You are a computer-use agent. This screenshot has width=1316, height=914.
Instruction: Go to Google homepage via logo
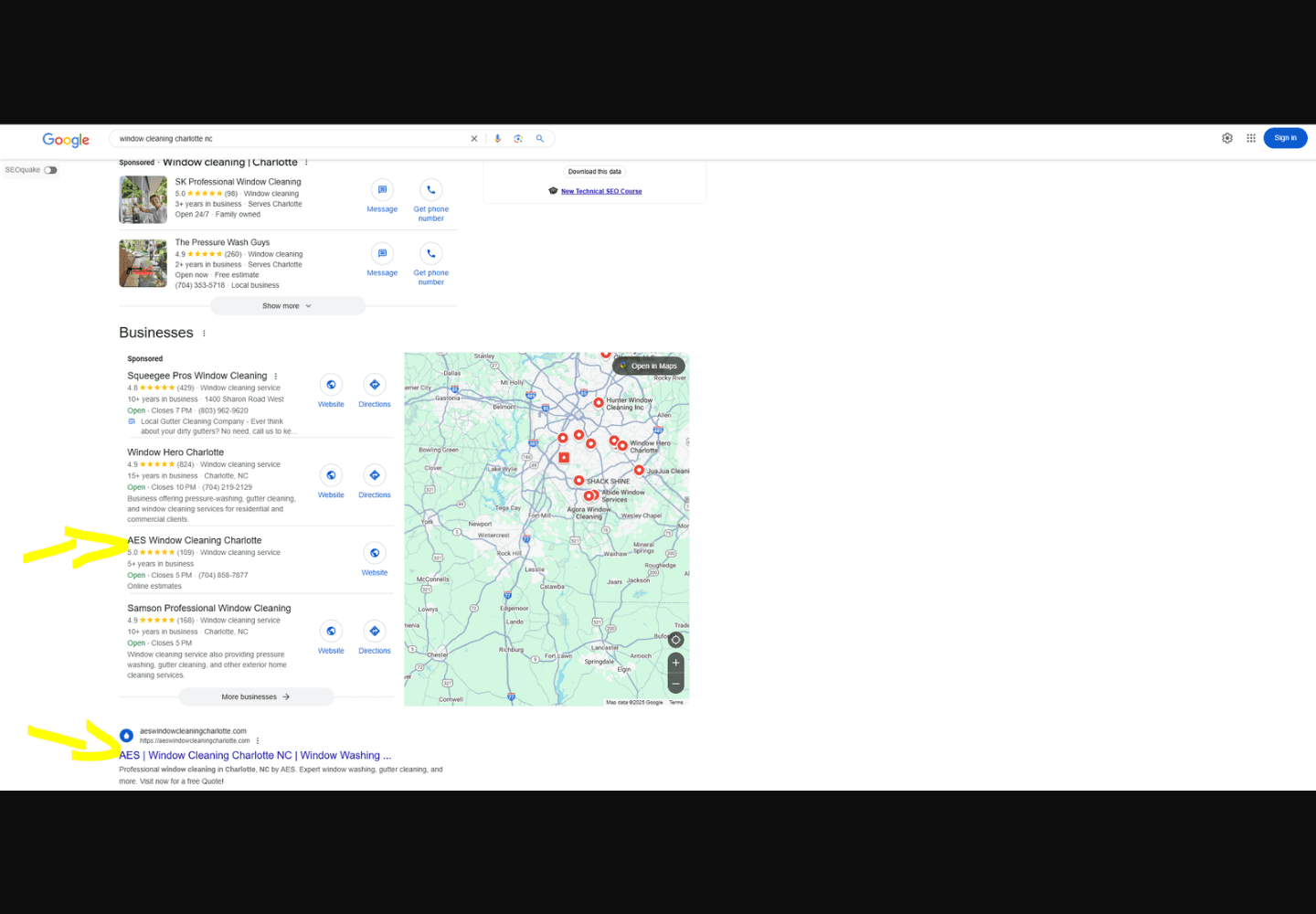pyautogui.click(x=66, y=140)
